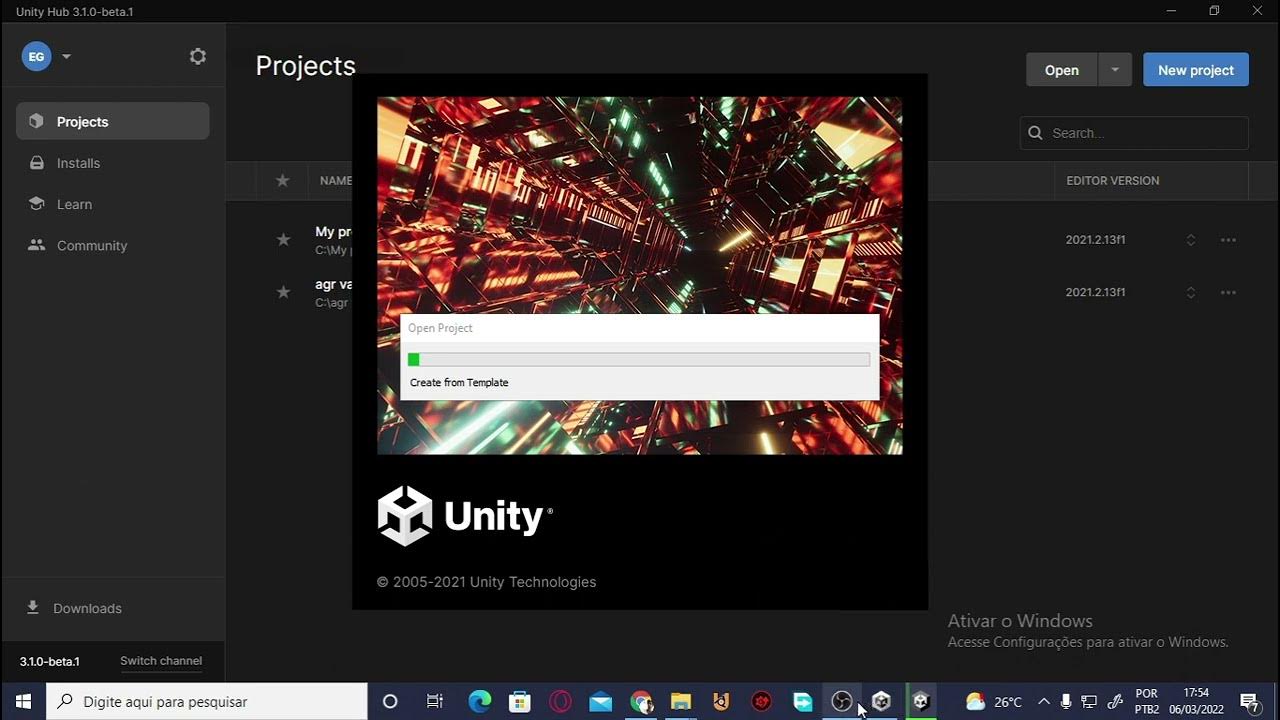Screen dimensions: 1280x720
Task: Open more options for agr project row
Action: click(1228, 292)
